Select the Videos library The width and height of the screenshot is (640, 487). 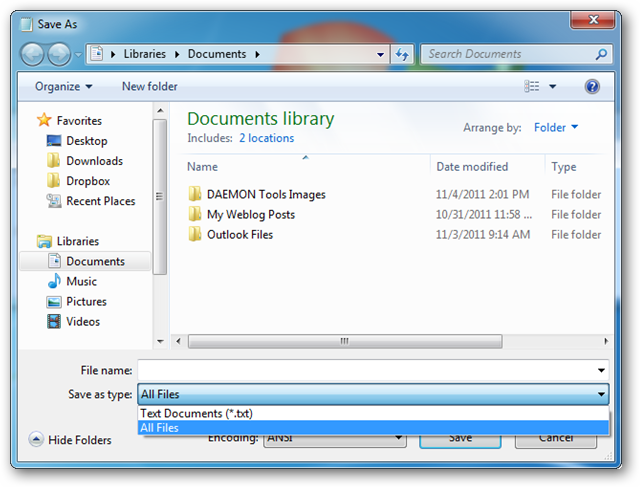83,322
